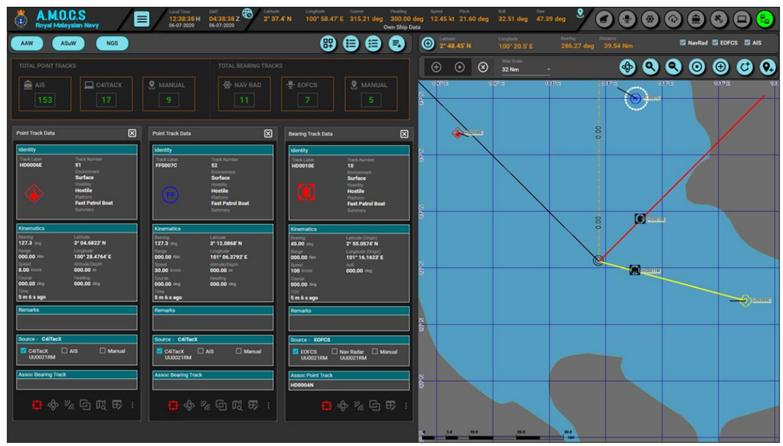Select the AAW tab

point(28,44)
